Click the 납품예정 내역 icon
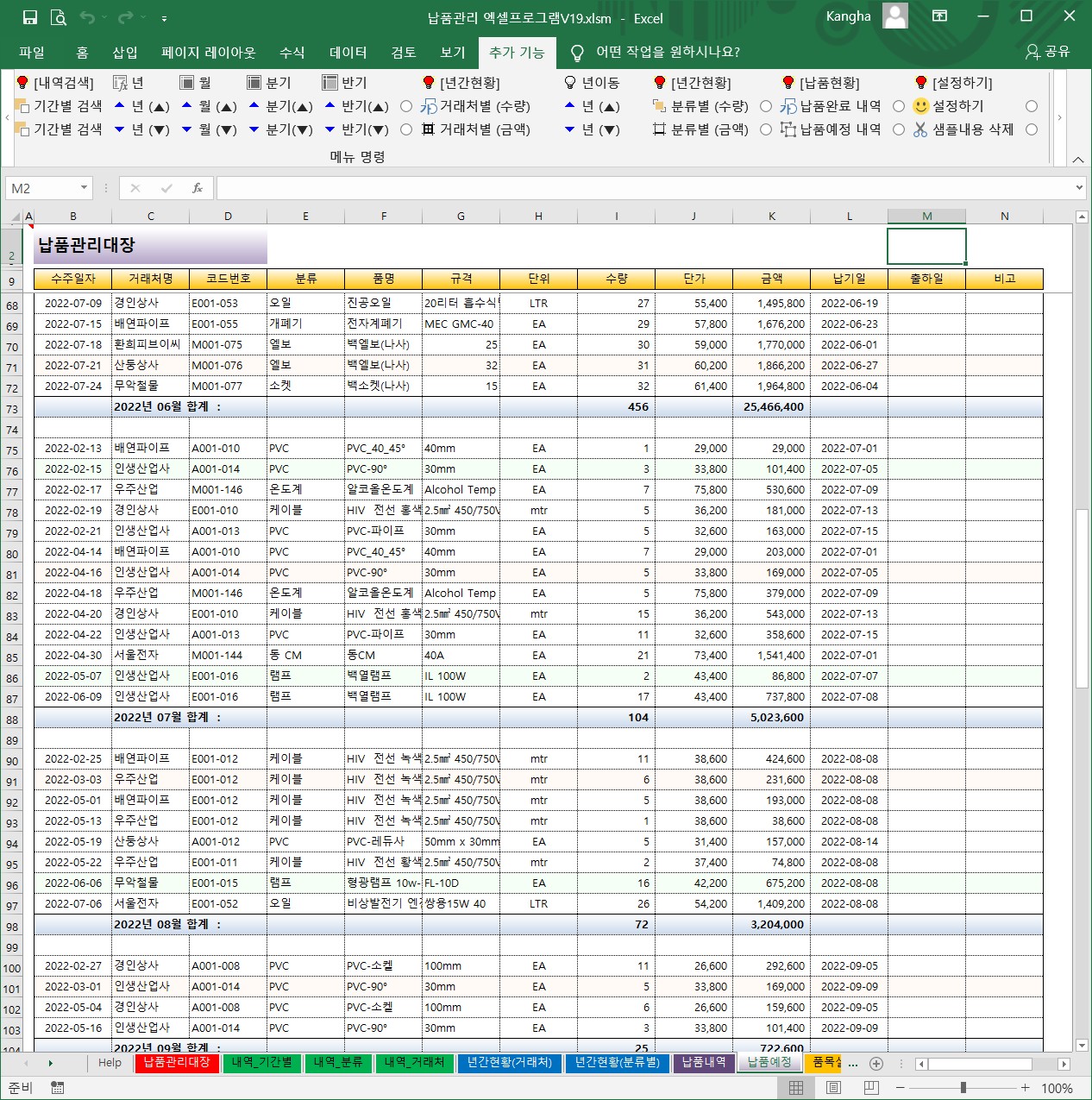 [788, 129]
